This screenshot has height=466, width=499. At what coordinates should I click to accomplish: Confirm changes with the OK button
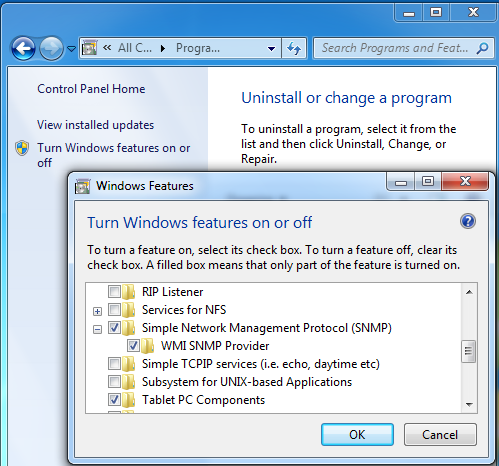357,434
